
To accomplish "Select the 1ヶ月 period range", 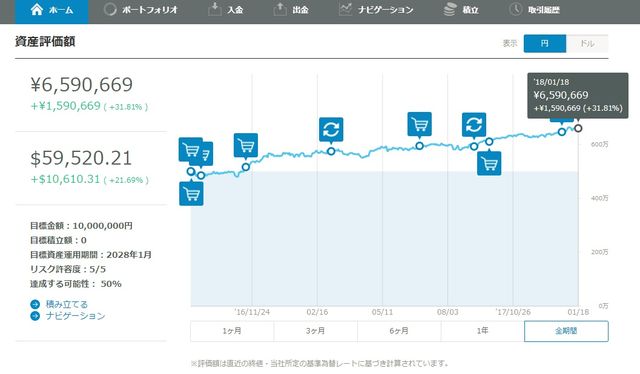I will [232, 331].
